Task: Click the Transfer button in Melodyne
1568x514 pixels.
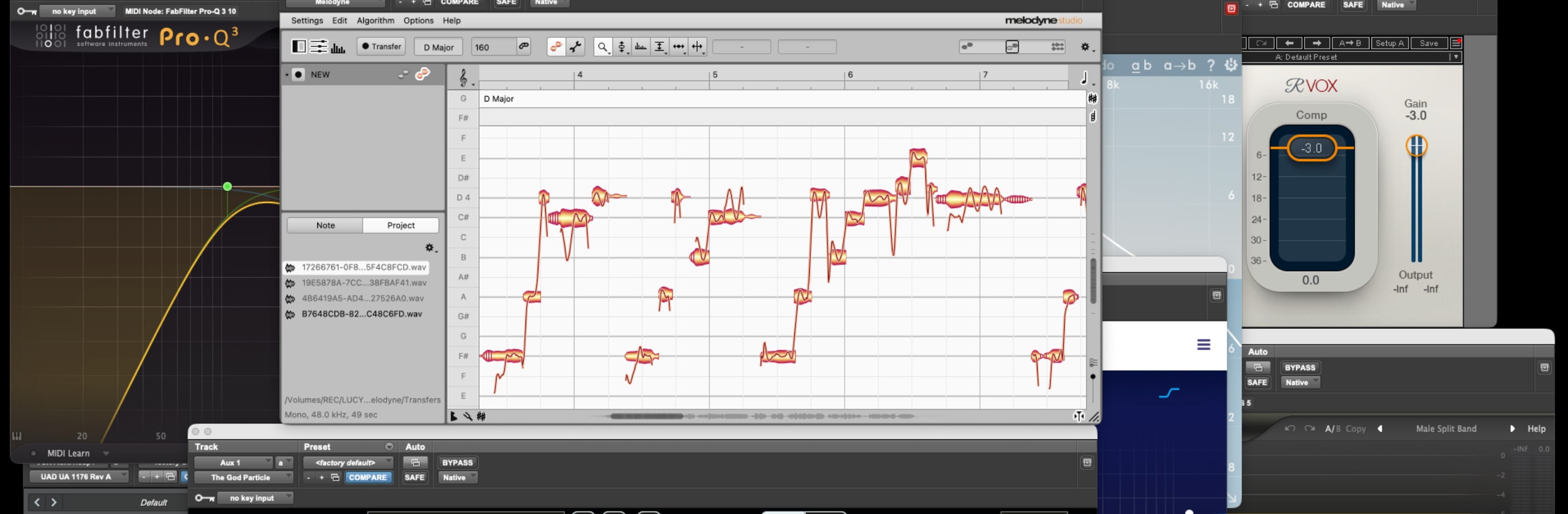Action: click(382, 47)
